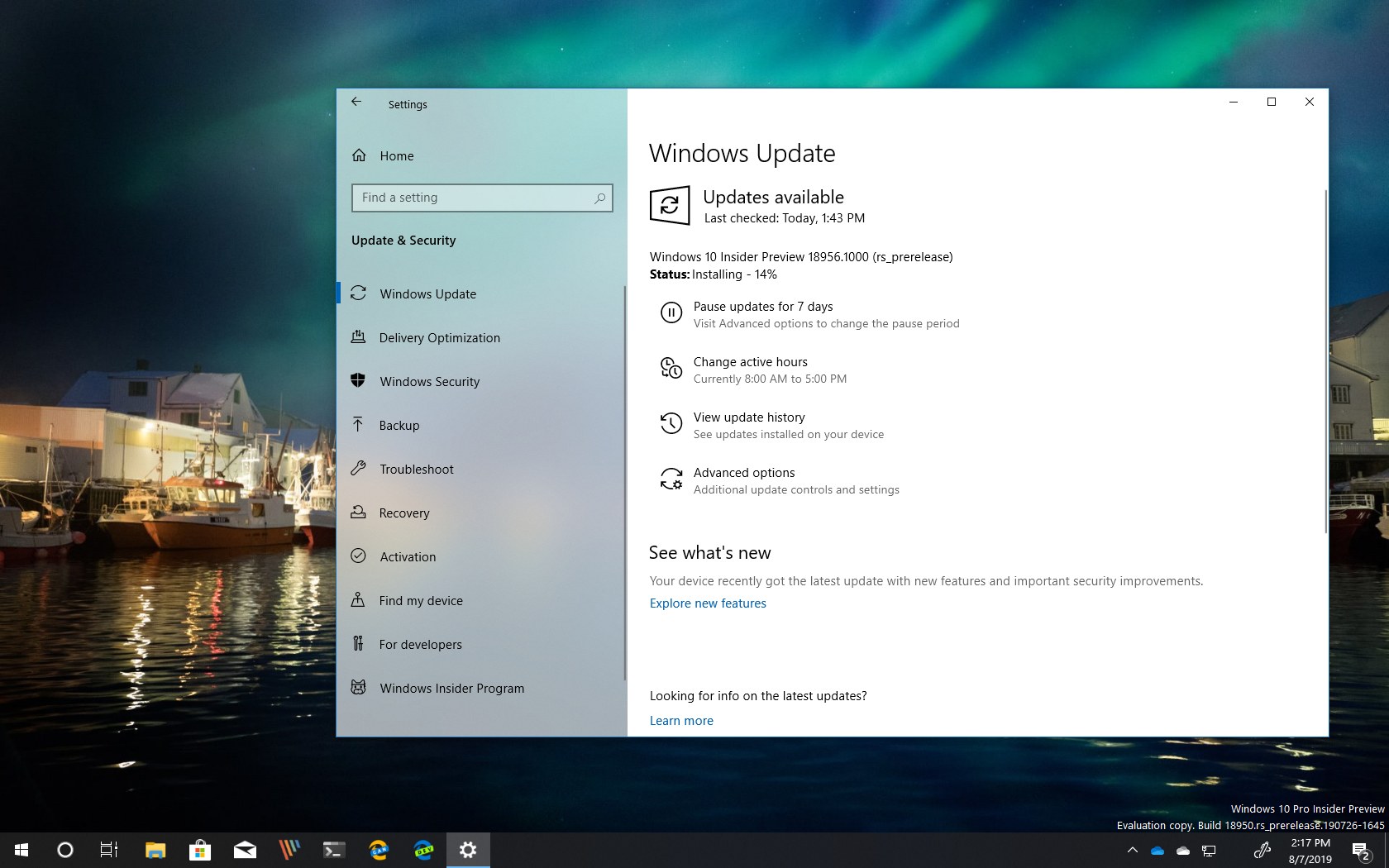Image resolution: width=1389 pixels, height=868 pixels.
Task: Select Recovery in sidebar
Action: 480,513
